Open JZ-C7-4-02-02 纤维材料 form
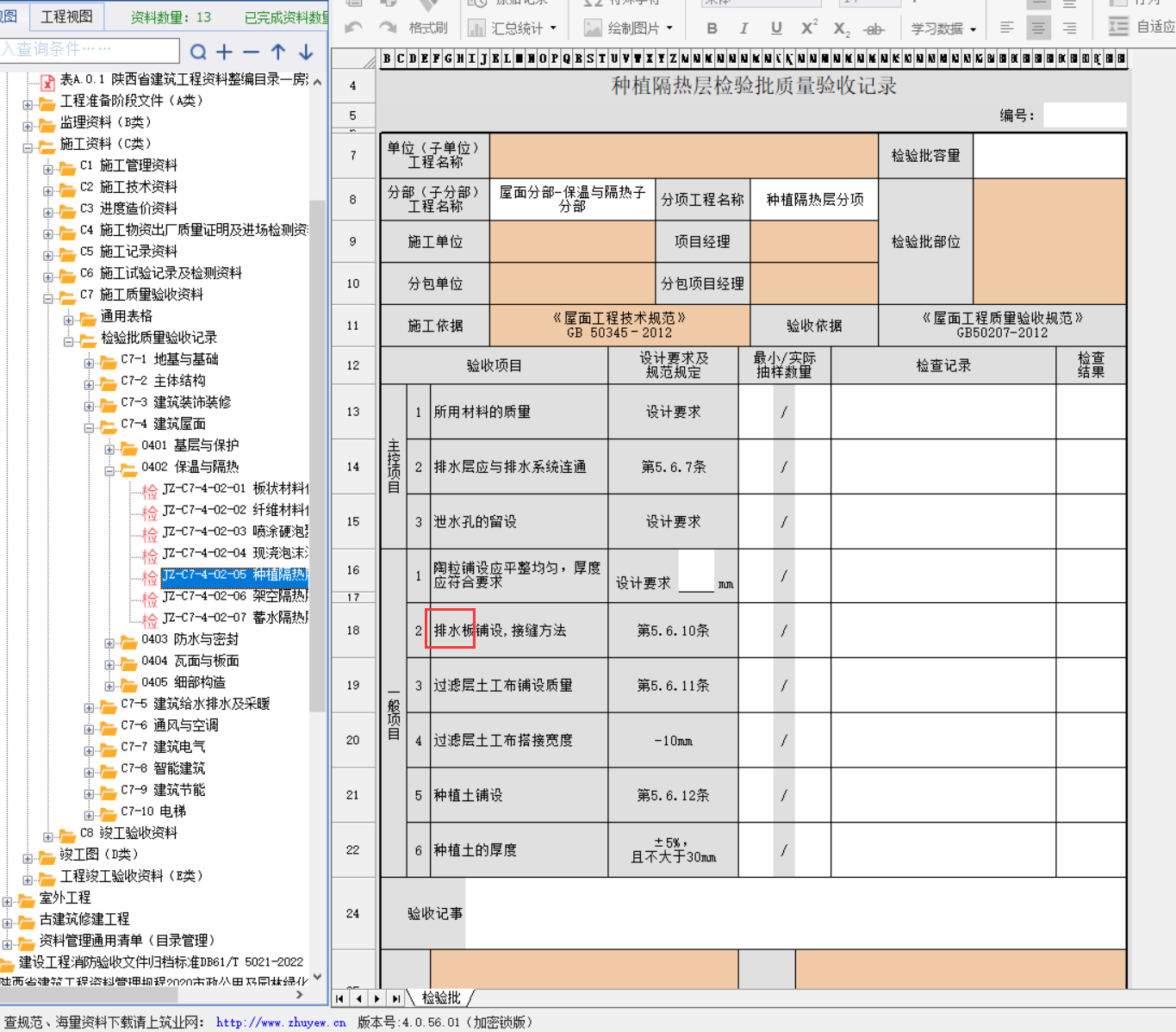This screenshot has width=1176, height=1032. (234, 510)
